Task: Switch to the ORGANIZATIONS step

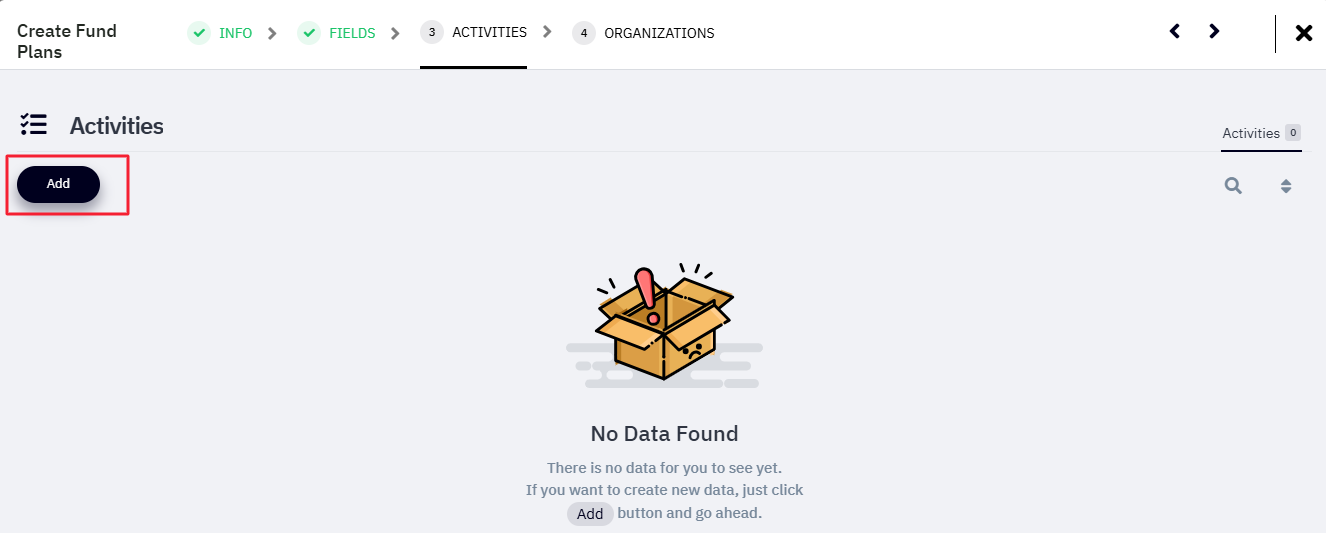Action: pyautogui.click(x=659, y=33)
